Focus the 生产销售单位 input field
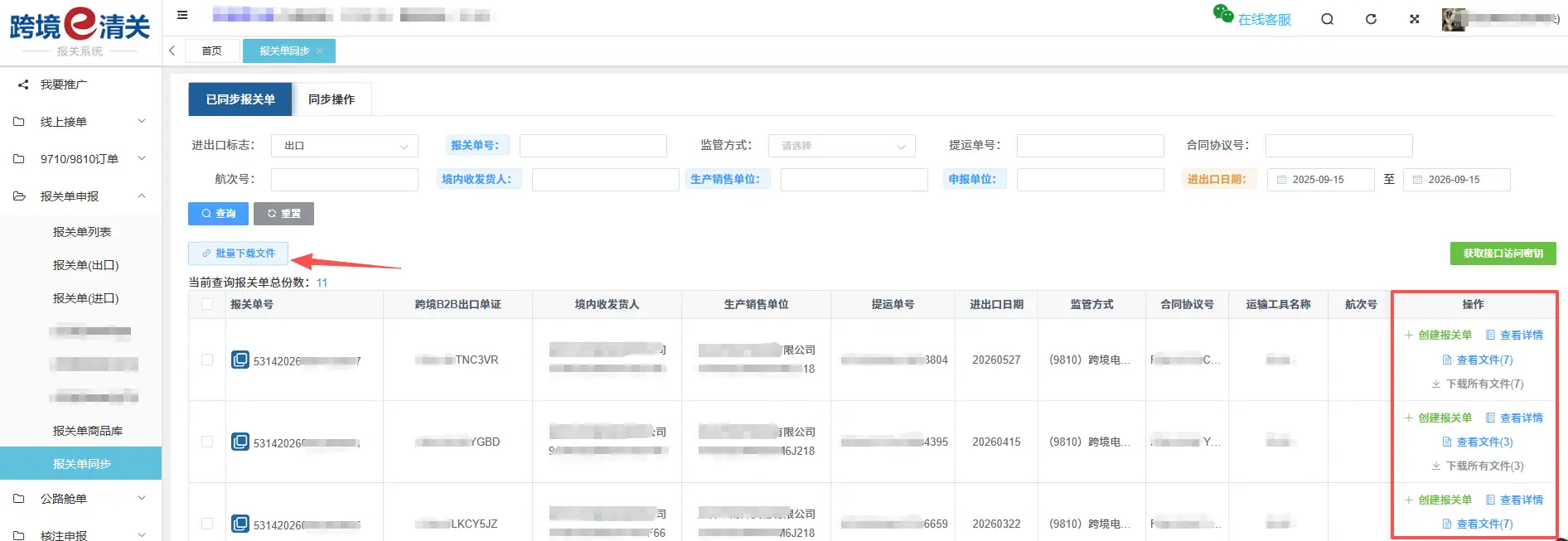 click(x=854, y=180)
